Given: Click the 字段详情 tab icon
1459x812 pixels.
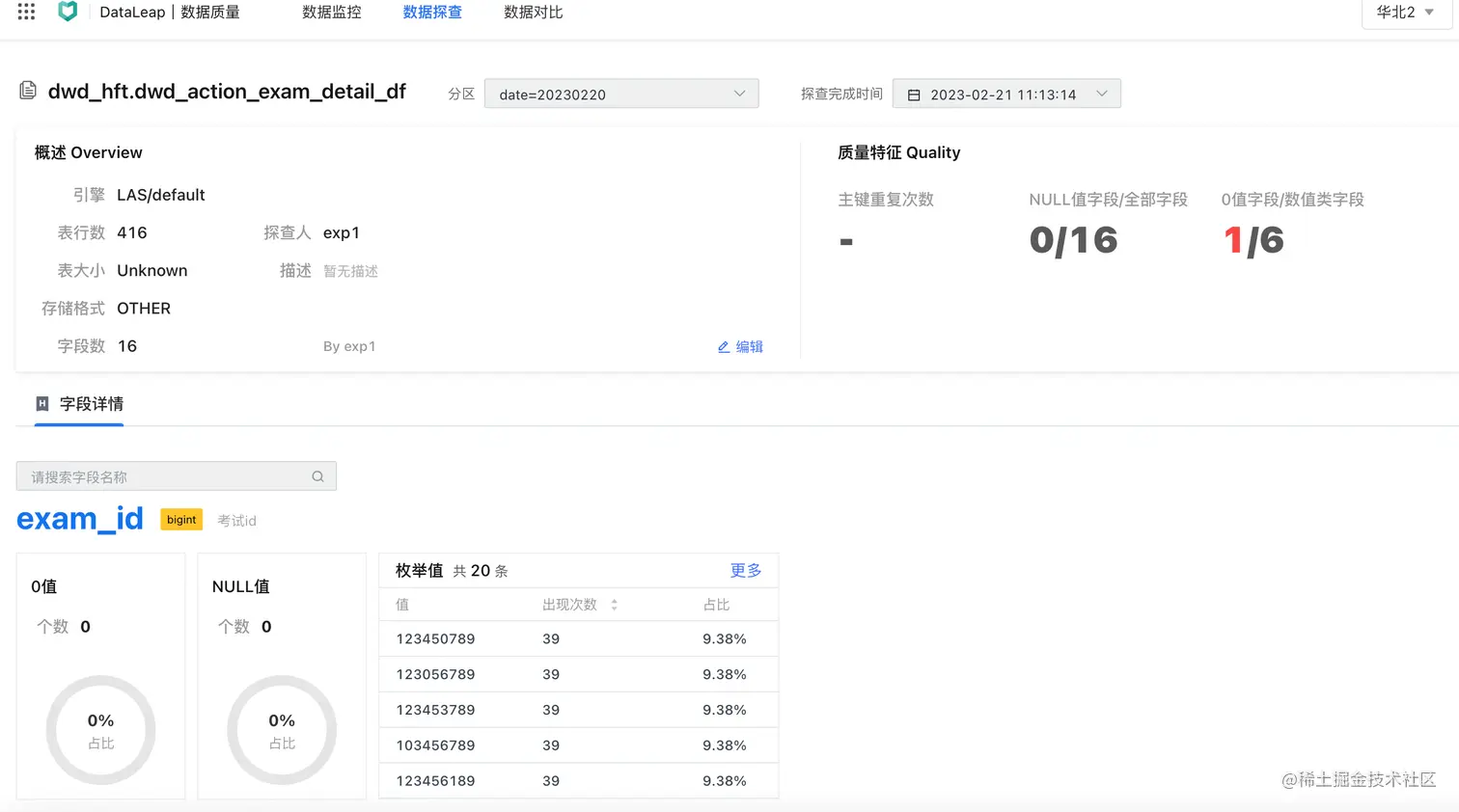Looking at the screenshot, I should click(x=42, y=404).
